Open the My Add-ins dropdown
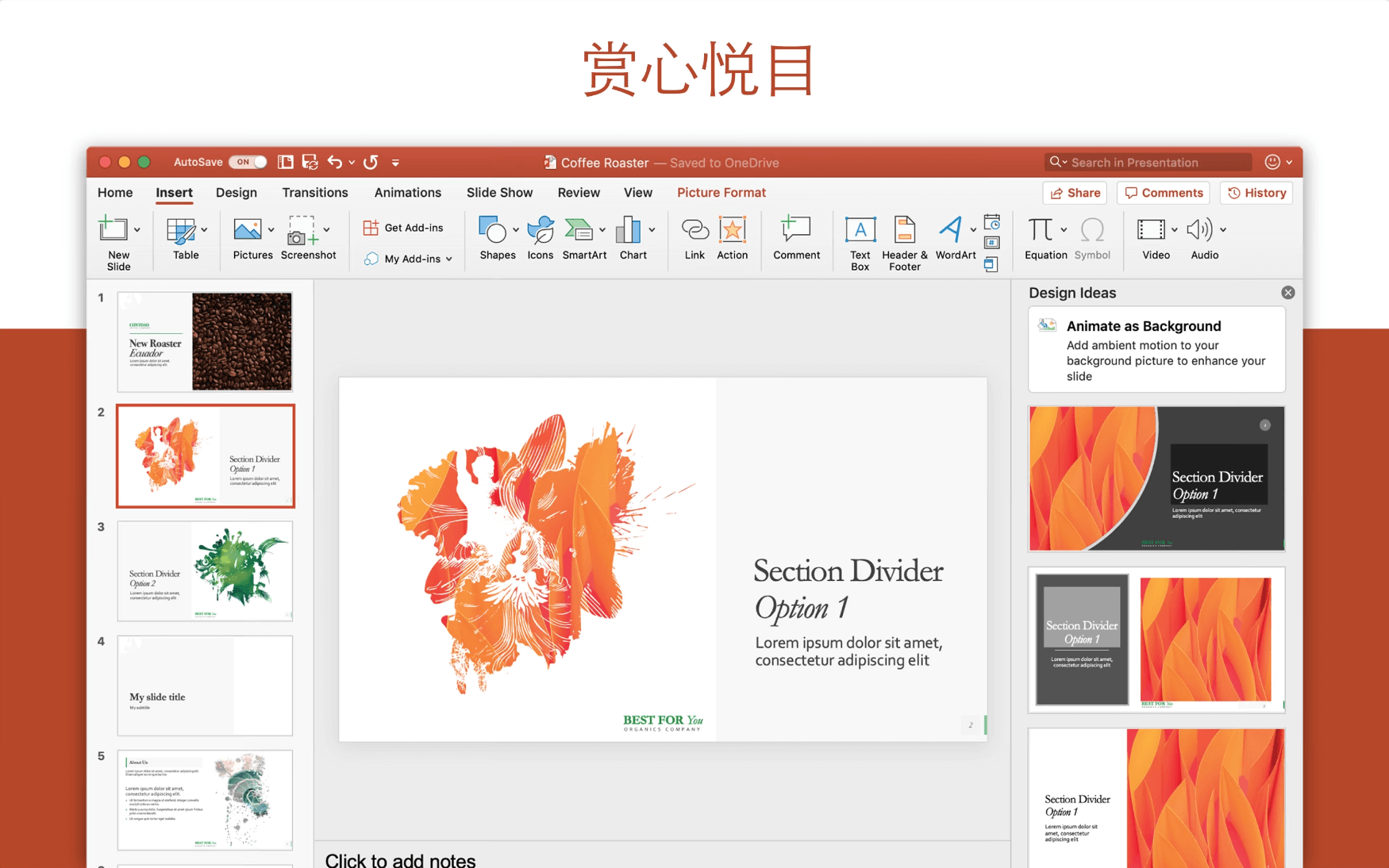Image resolution: width=1389 pixels, height=868 pixels. [450, 258]
